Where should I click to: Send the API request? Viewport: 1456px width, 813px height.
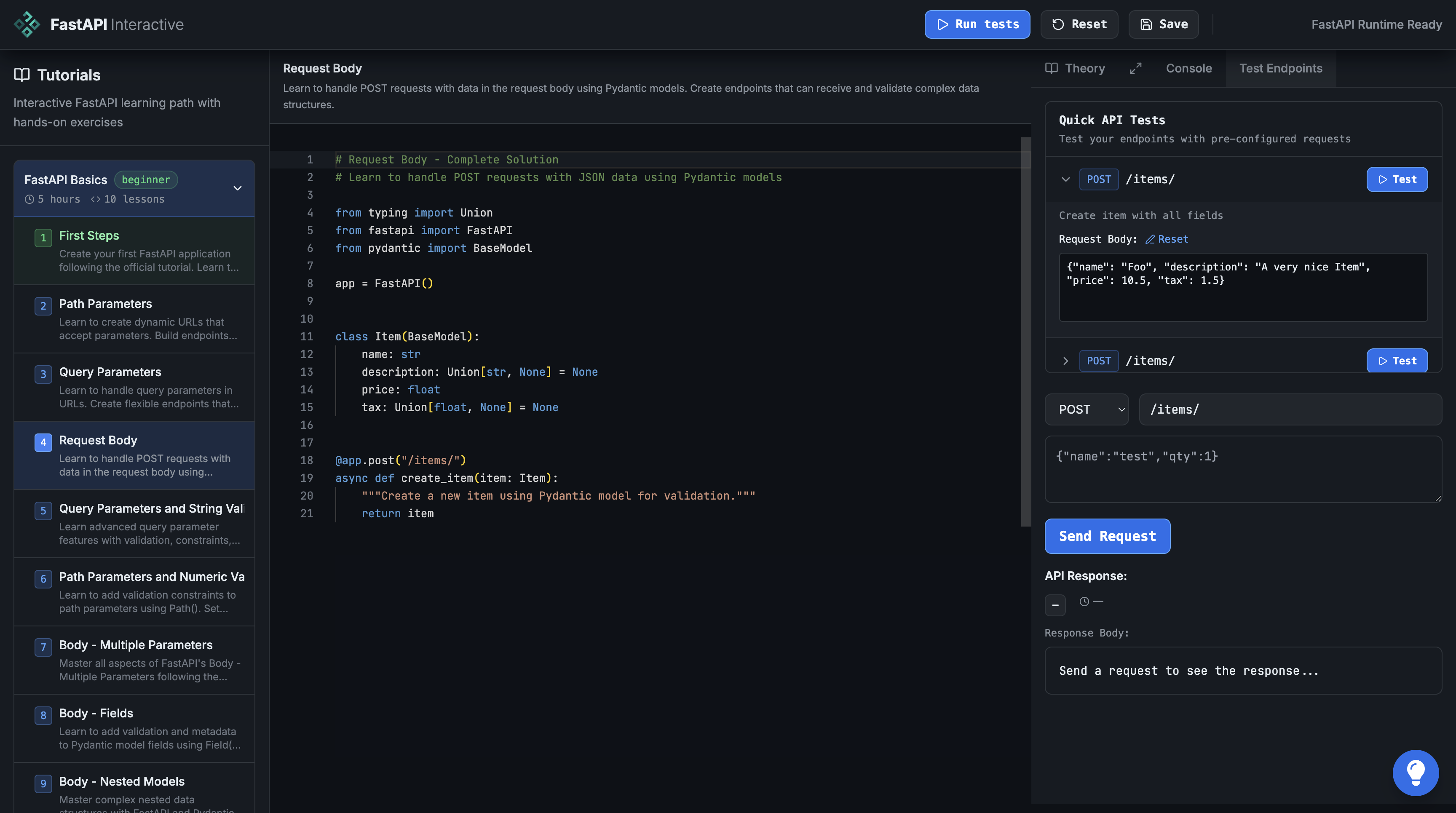point(1107,535)
